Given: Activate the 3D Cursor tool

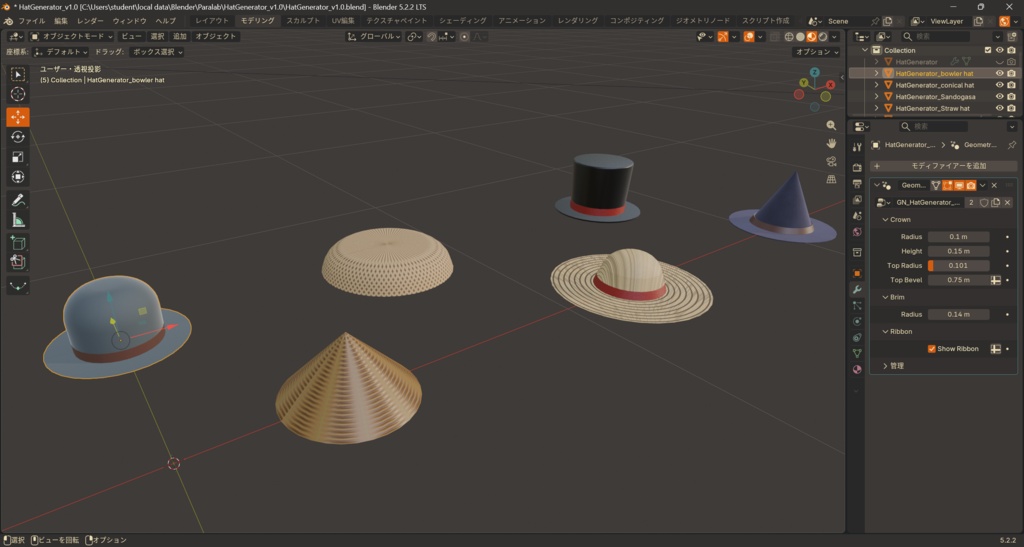Looking at the screenshot, I should (x=18, y=94).
